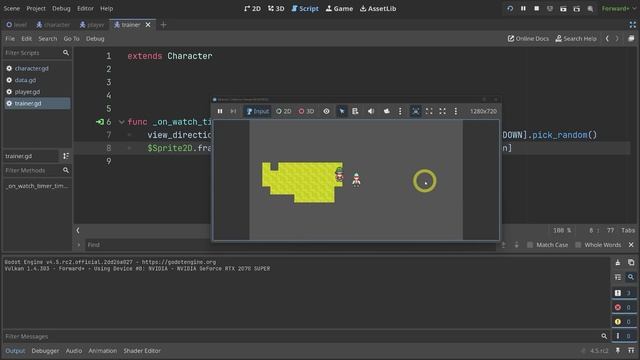Clear the output log
640x360 pixels.
618,263
